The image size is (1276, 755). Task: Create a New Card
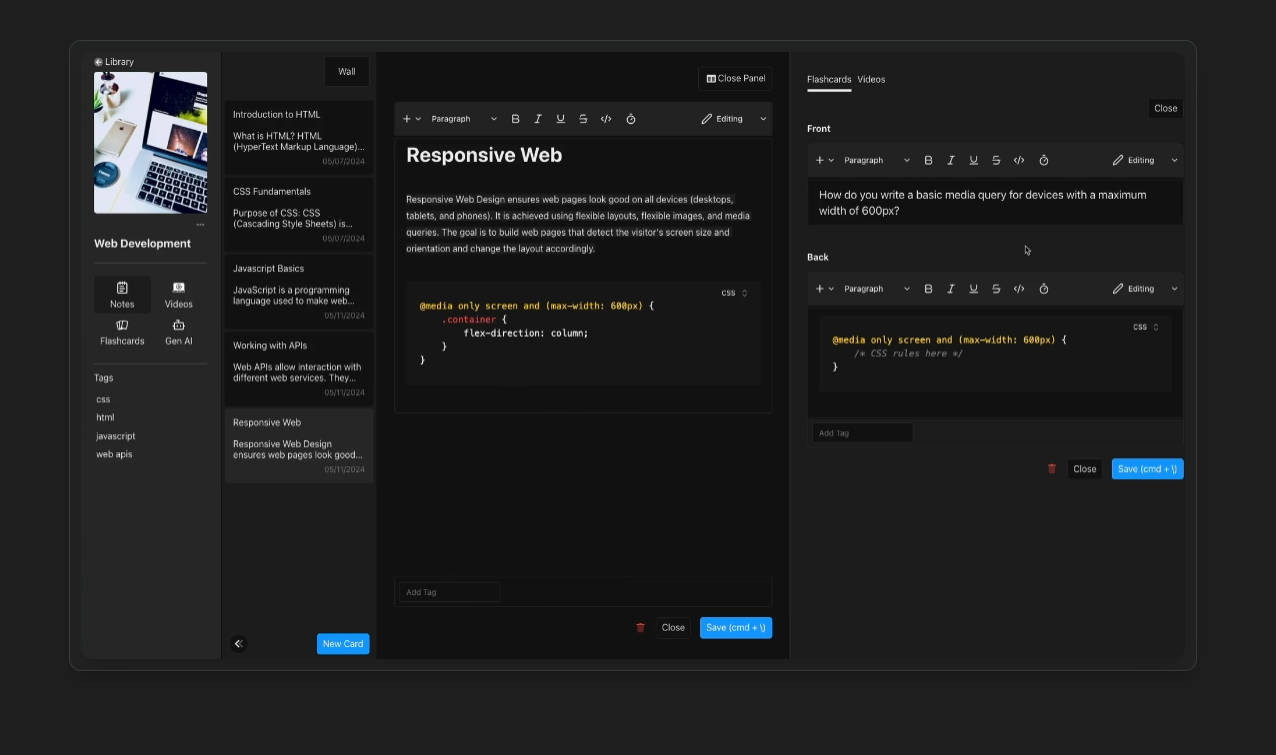pyautogui.click(x=343, y=644)
